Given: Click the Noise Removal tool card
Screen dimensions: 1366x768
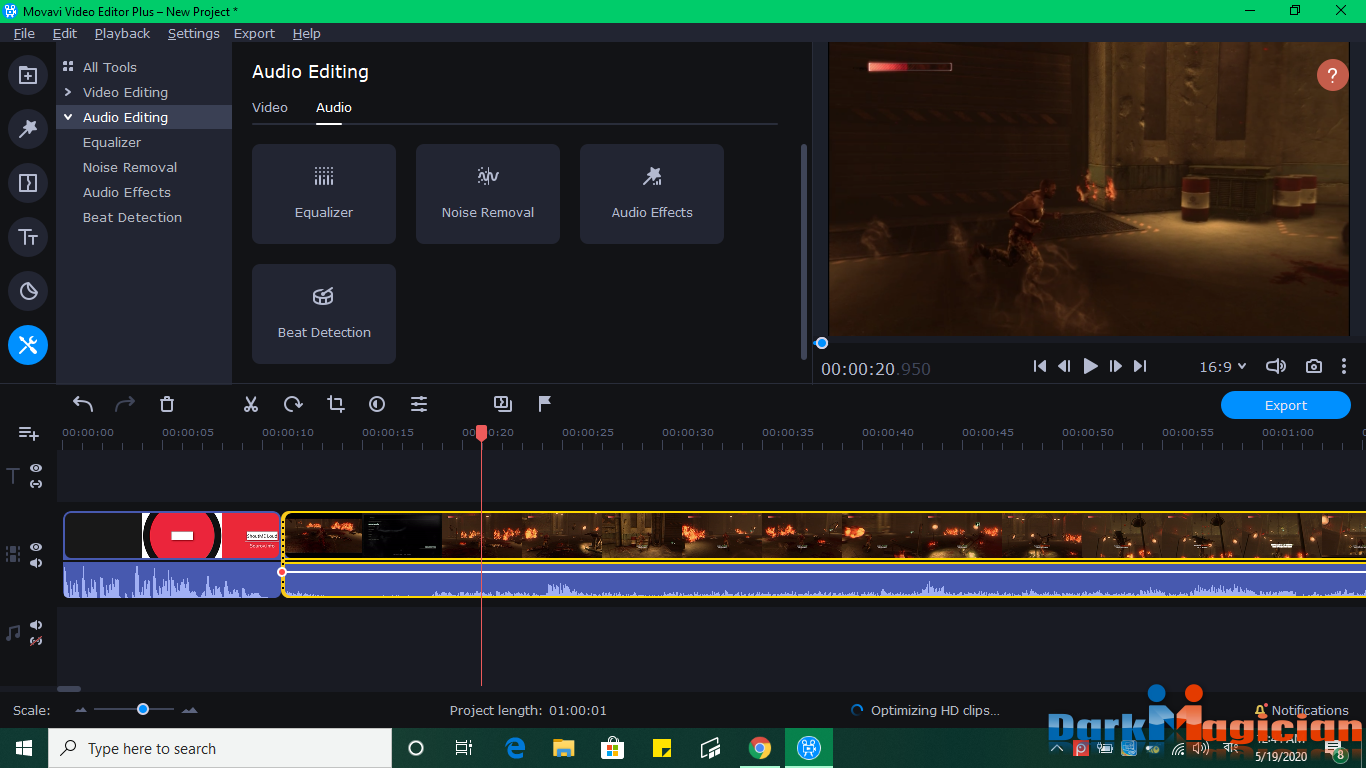Looking at the screenshot, I should [x=488, y=194].
